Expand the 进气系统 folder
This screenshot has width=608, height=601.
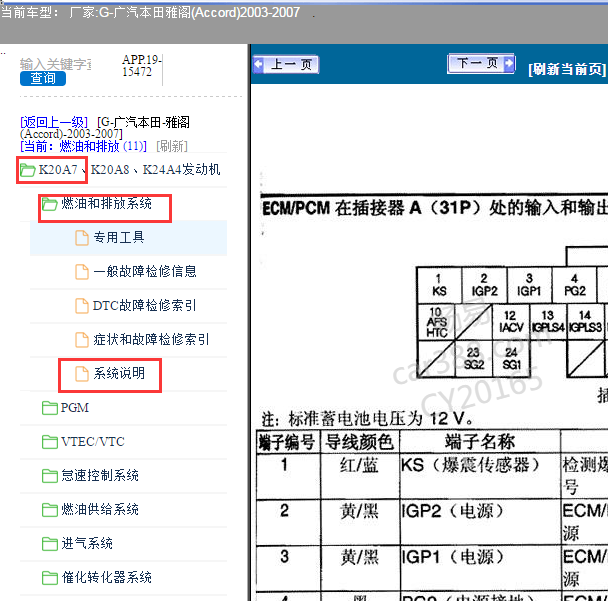[x=87, y=544]
